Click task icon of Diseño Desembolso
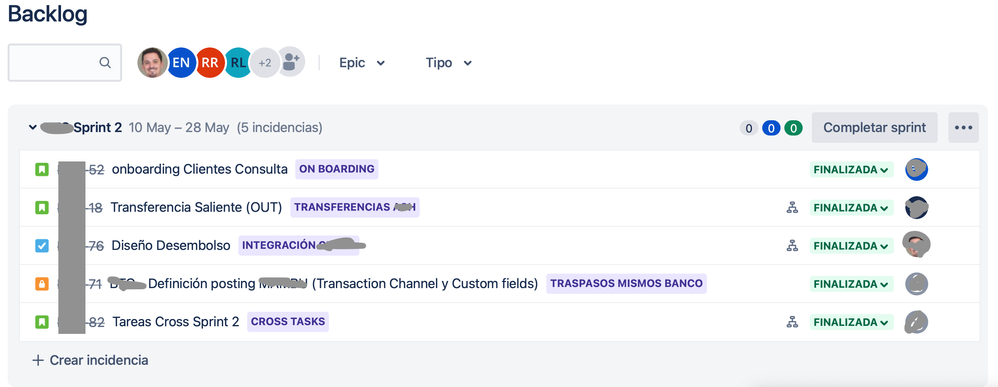This screenshot has height=387, width=998. [41, 246]
